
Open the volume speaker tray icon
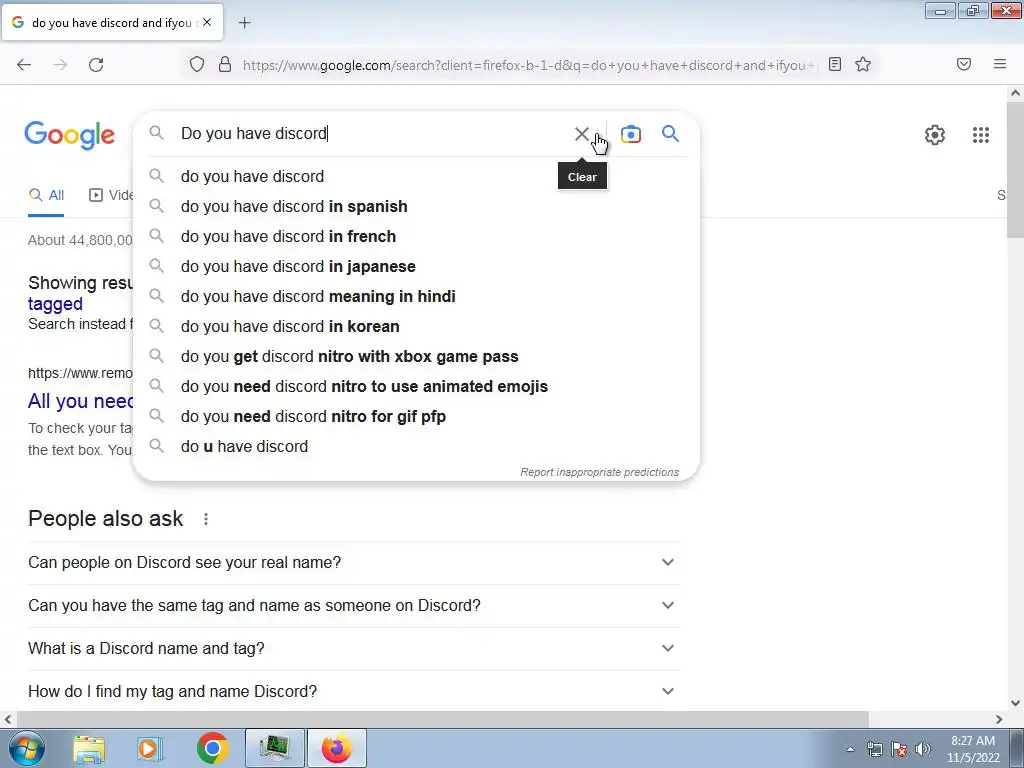pos(923,749)
